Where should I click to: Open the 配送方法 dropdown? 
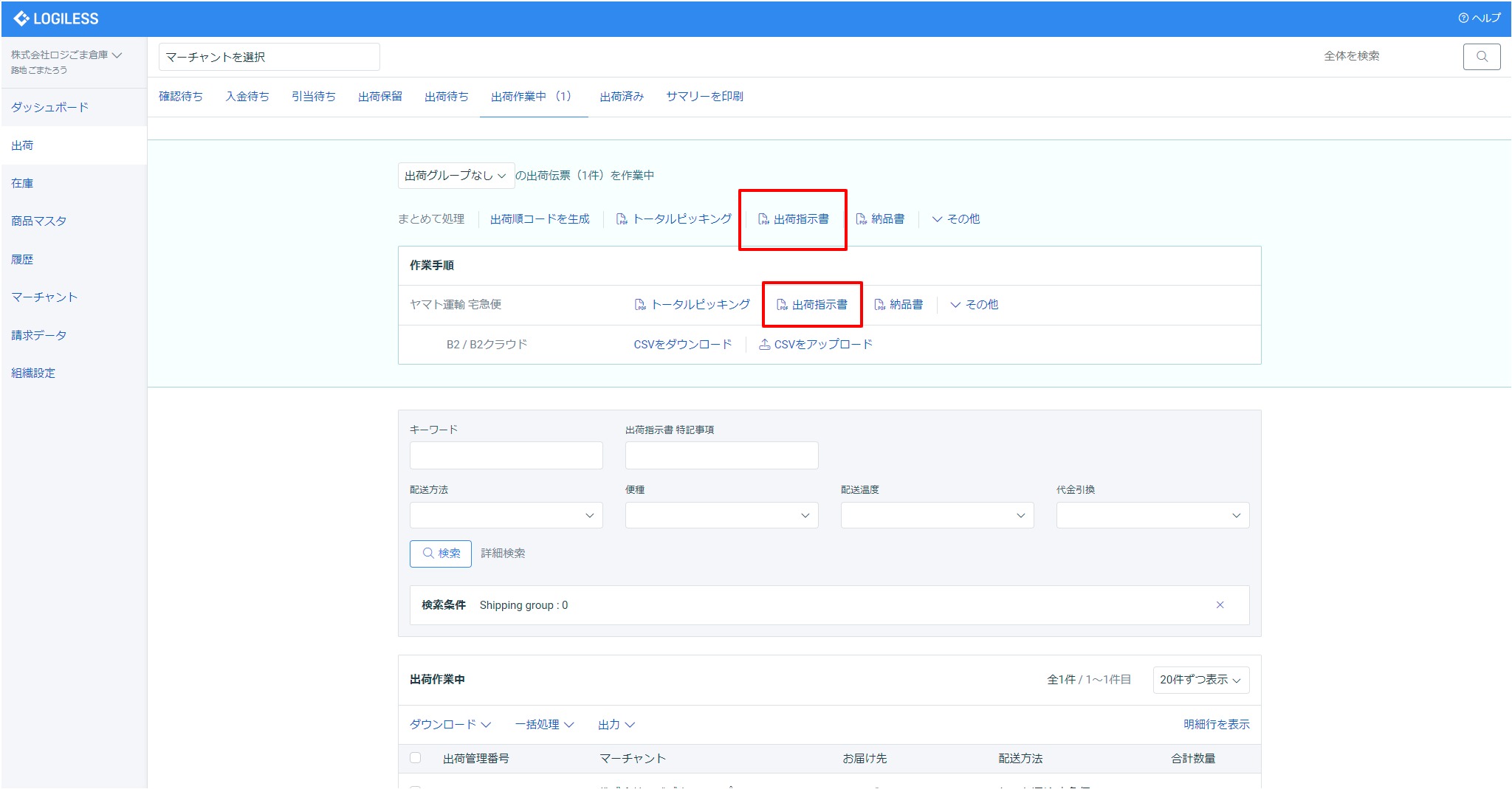coord(506,515)
